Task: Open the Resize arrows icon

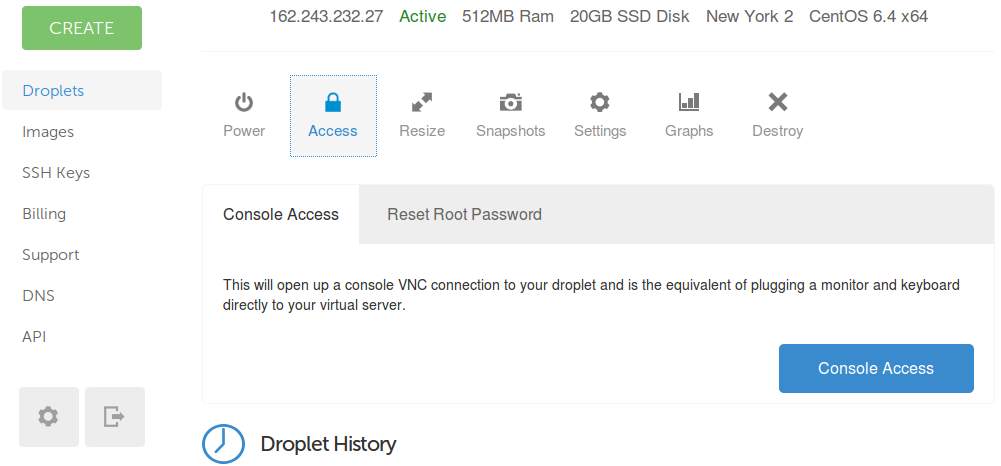Action: pyautogui.click(x=422, y=102)
